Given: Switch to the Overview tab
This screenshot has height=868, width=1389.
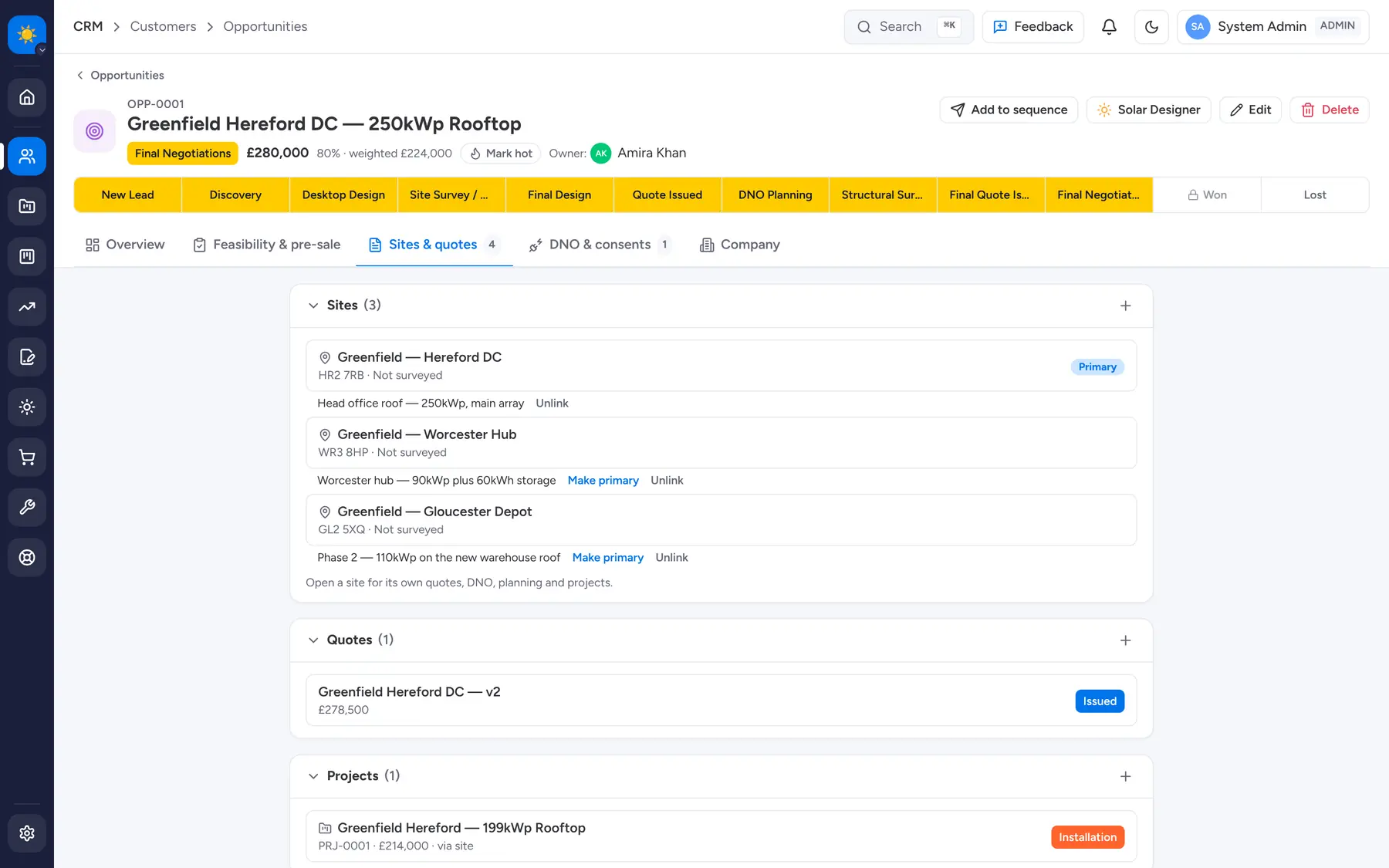Looking at the screenshot, I should [x=125, y=245].
